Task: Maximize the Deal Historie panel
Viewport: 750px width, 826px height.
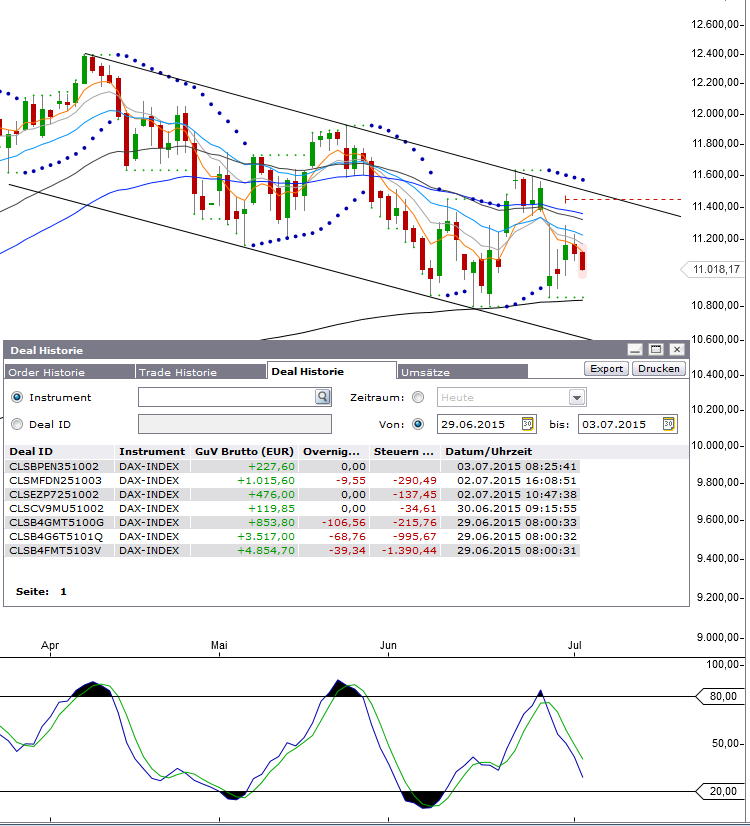Action: point(656,349)
